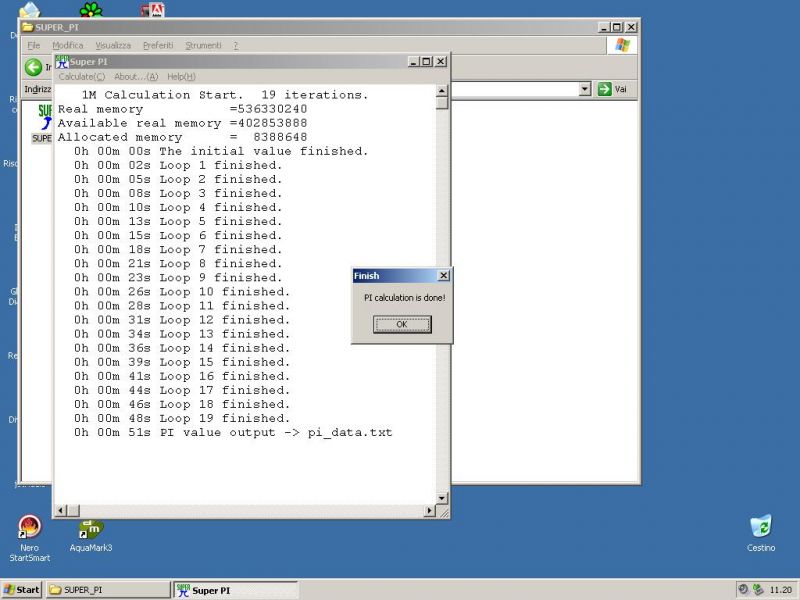800x600 pixels.
Task: Click the 'Loop 19 finished.' line
Action: point(182,418)
